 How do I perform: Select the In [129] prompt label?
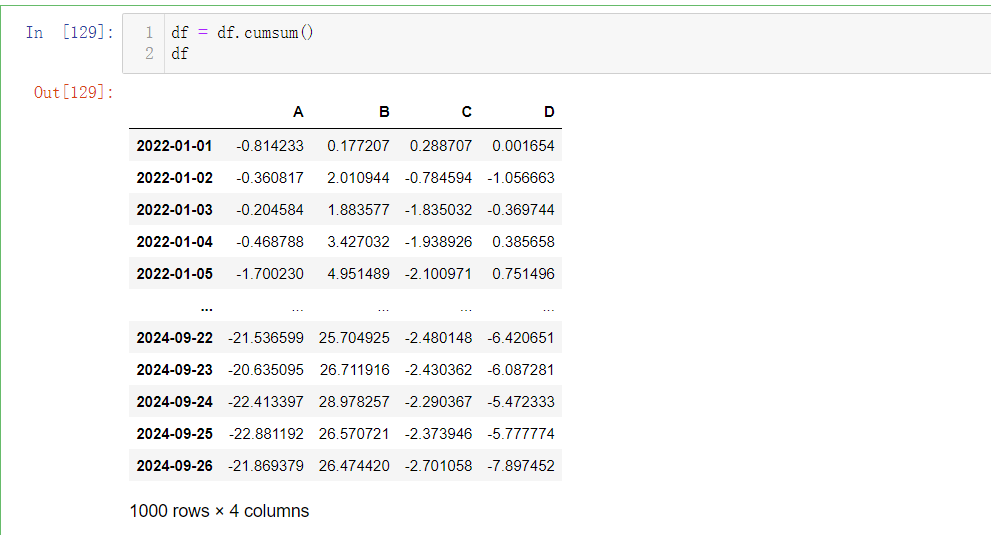point(70,32)
